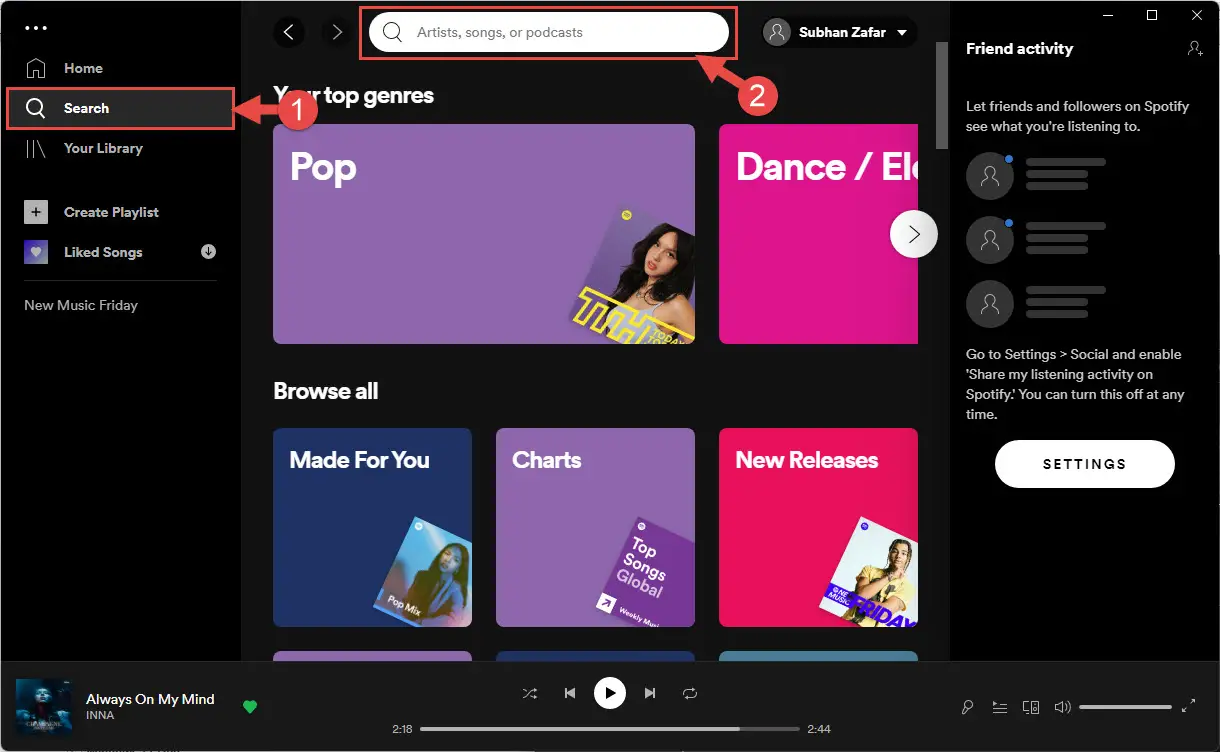Open the connect to a device menu
The width and height of the screenshot is (1220, 752).
1031,707
